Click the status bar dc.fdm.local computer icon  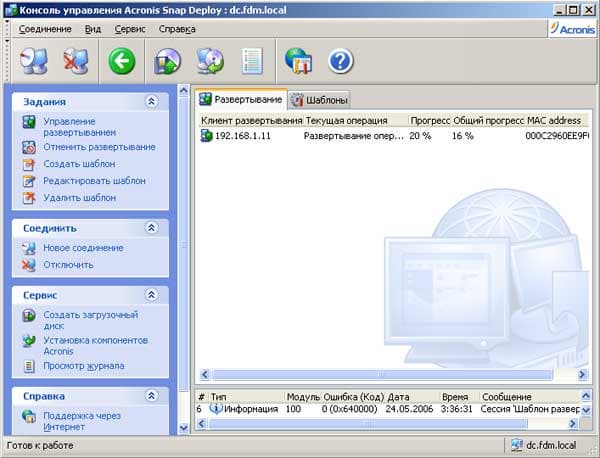517,445
